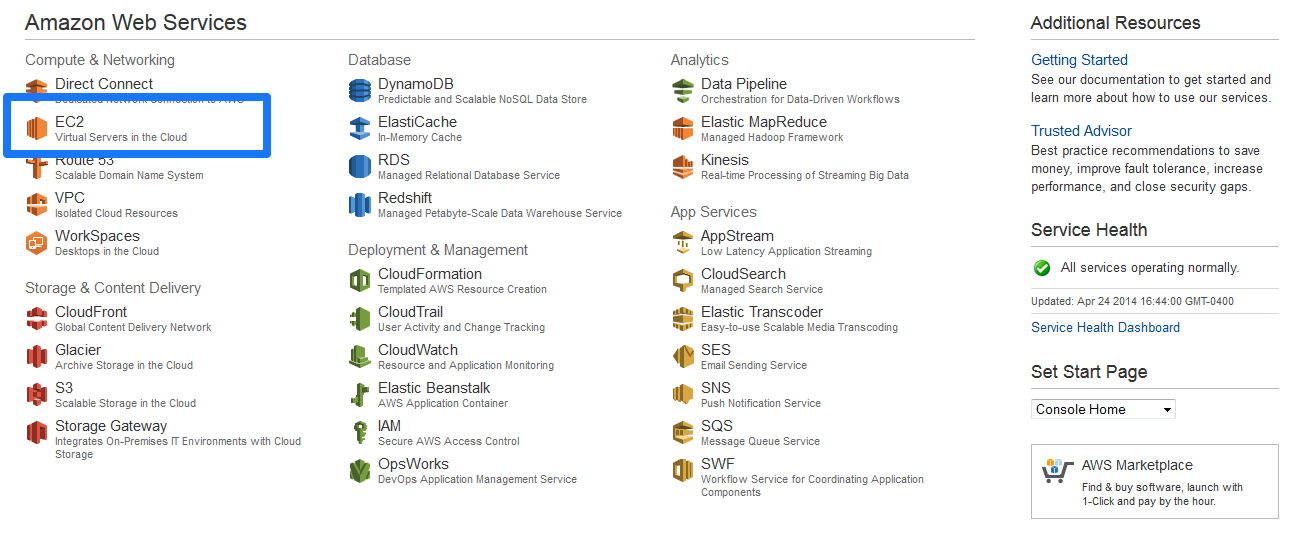Click the WorkSpaces icon
Screen dimensions: 1297x560
click(37, 243)
